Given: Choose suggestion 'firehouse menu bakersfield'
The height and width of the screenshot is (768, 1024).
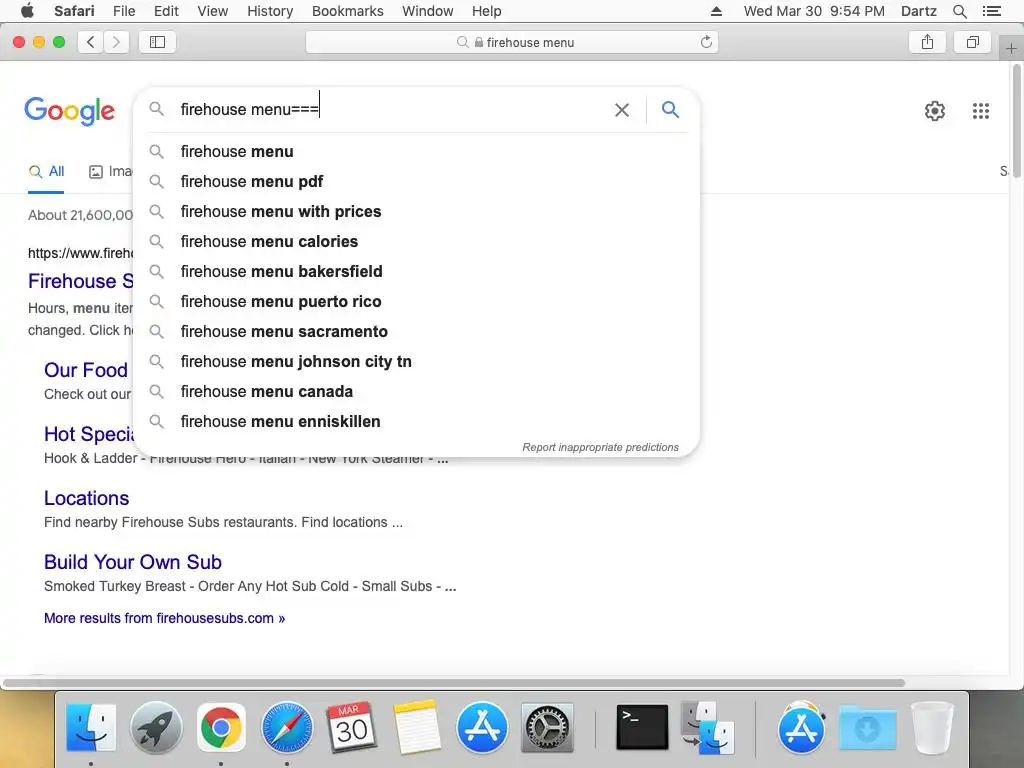Looking at the screenshot, I should [418, 272].
